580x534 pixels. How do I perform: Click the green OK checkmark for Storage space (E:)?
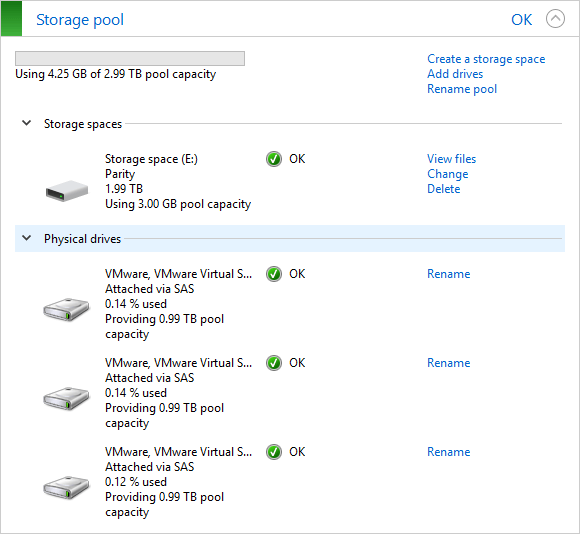pyautogui.click(x=274, y=159)
